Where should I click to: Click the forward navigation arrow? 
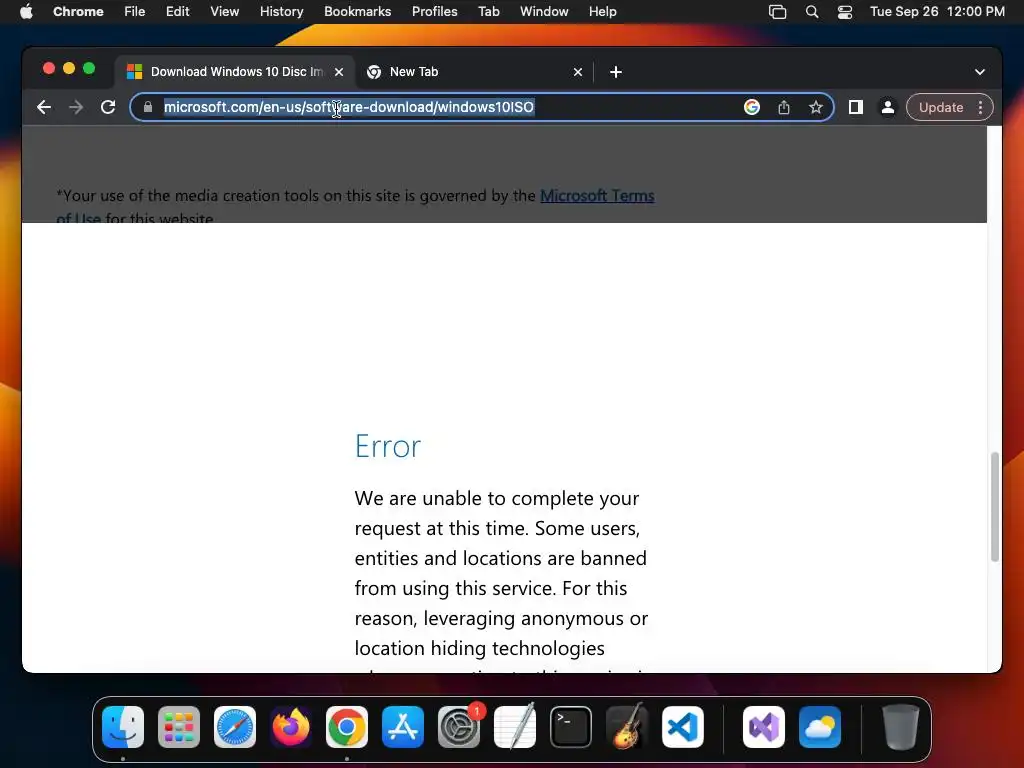[x=76, y=107]
